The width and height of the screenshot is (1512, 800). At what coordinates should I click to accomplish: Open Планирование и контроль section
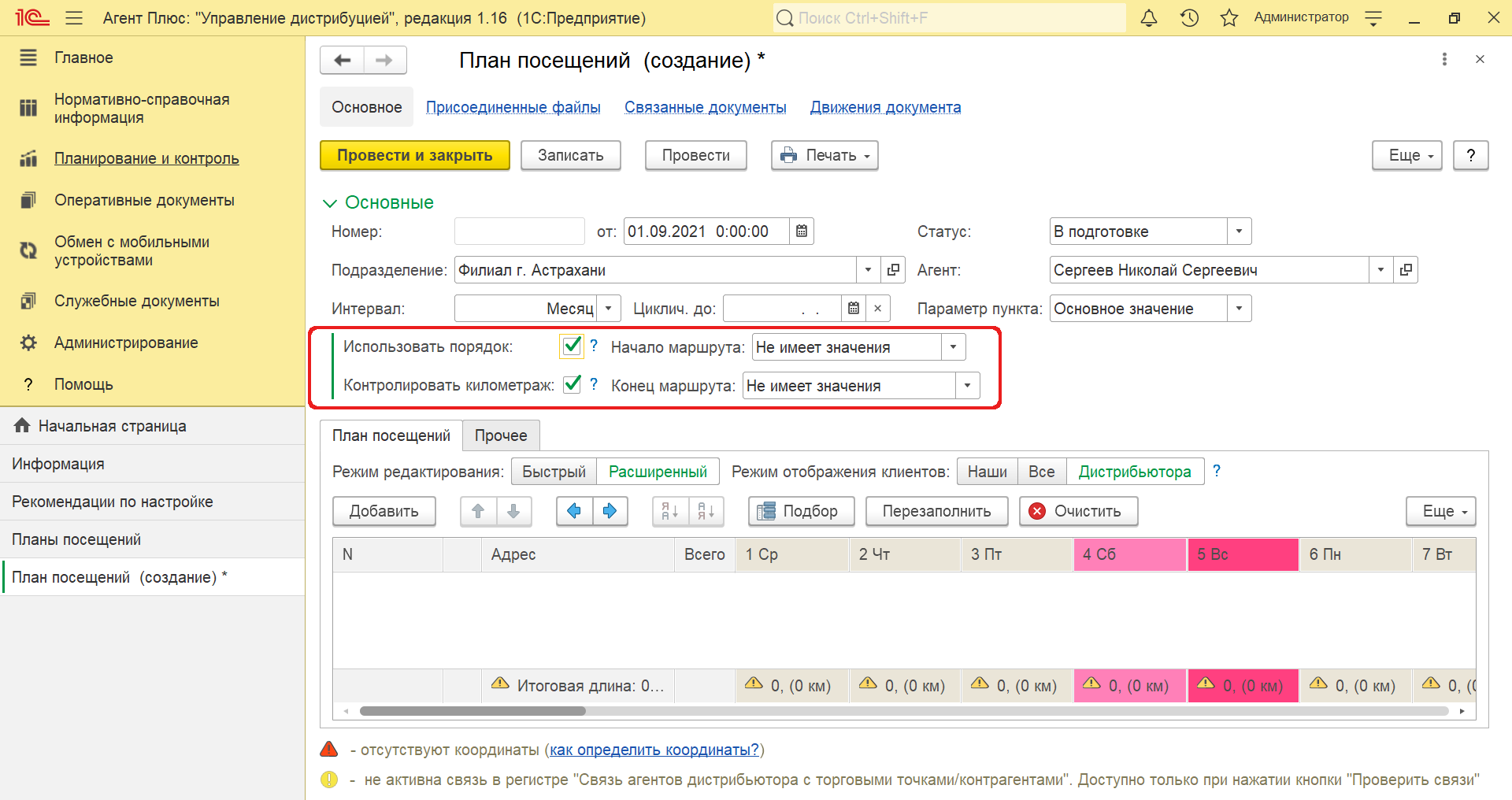pyautogui.click(x=146, y=158)
